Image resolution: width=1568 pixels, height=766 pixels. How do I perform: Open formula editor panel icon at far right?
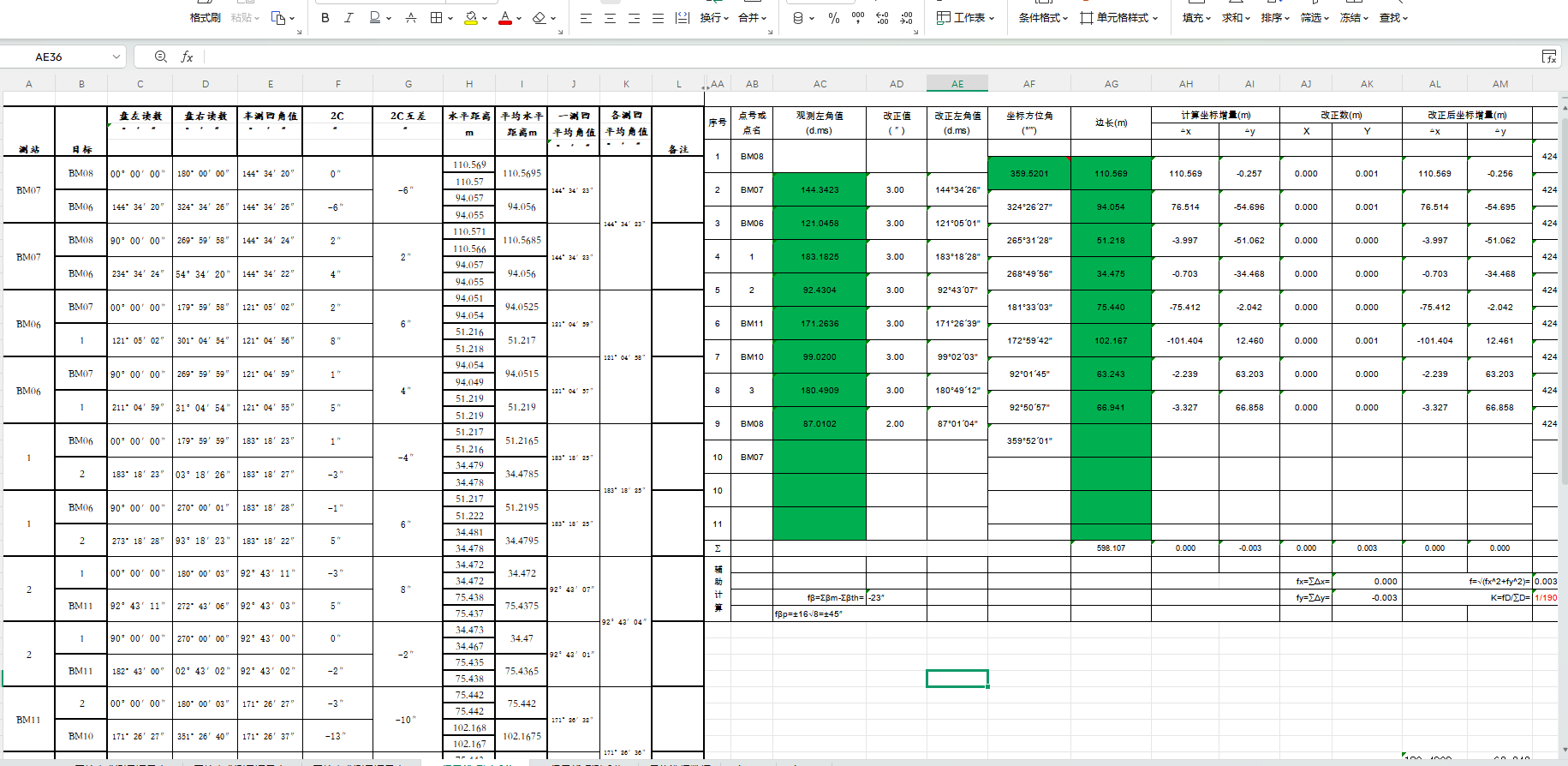click(1549, 57)
